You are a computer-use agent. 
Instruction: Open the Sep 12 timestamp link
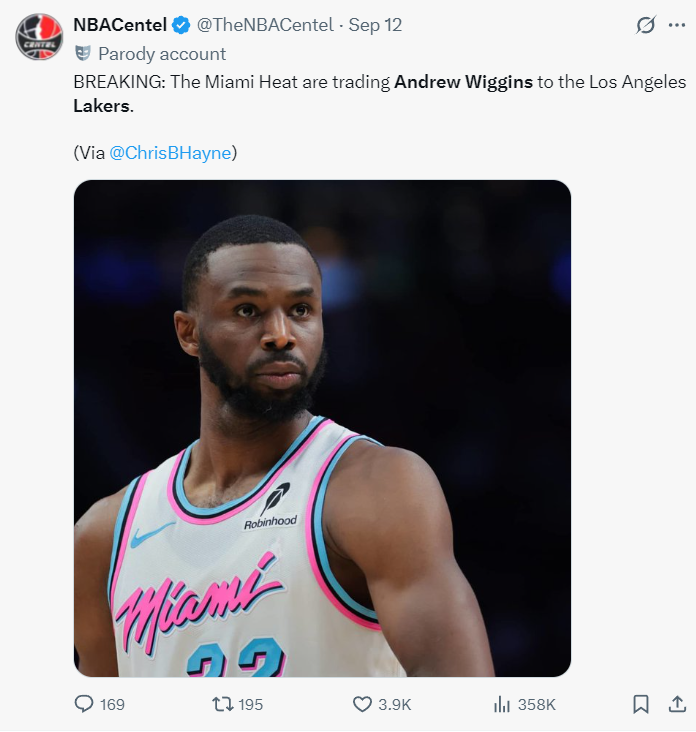(x=375, y=25)
